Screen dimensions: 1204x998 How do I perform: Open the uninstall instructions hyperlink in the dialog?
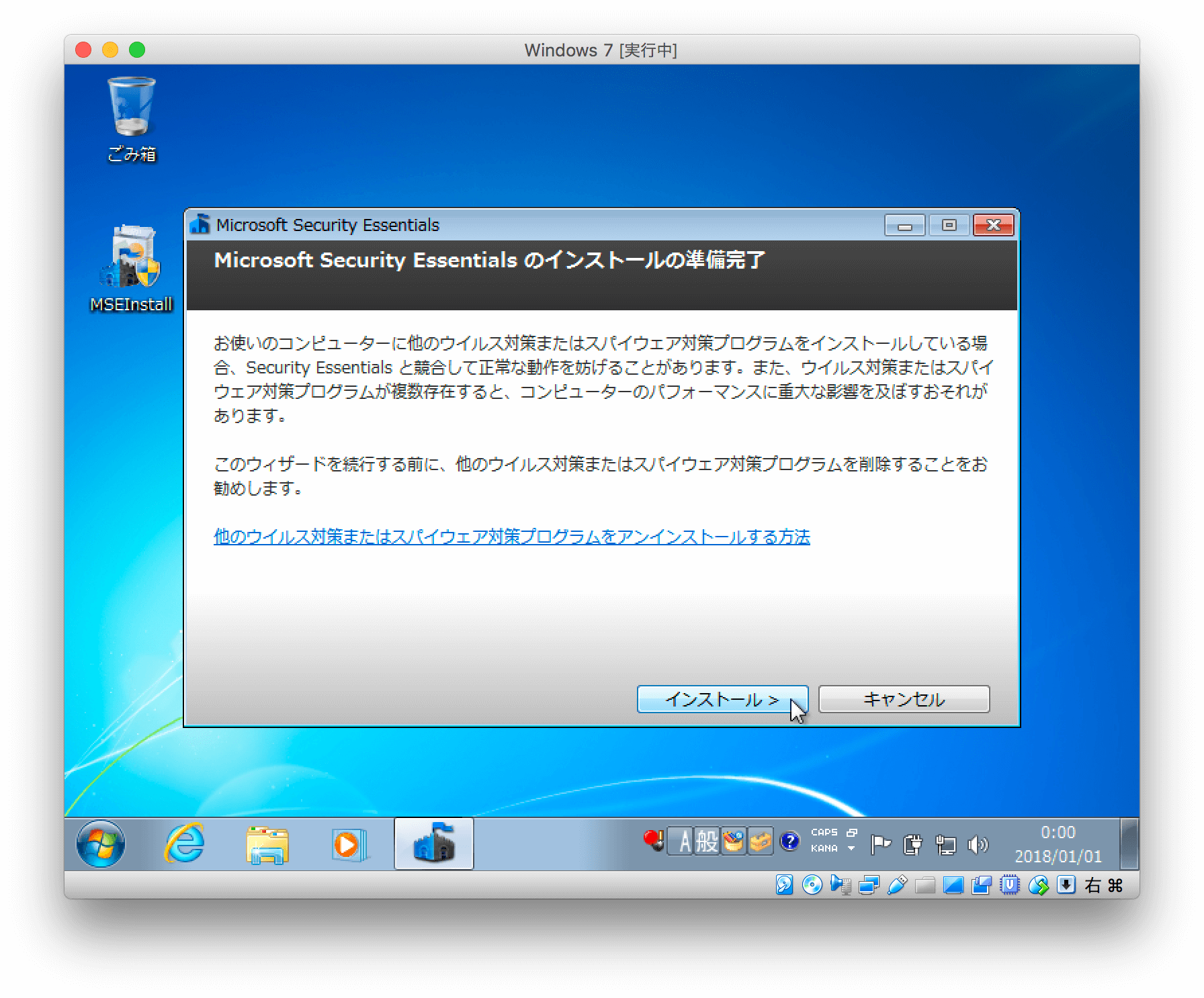pos(512,537)
